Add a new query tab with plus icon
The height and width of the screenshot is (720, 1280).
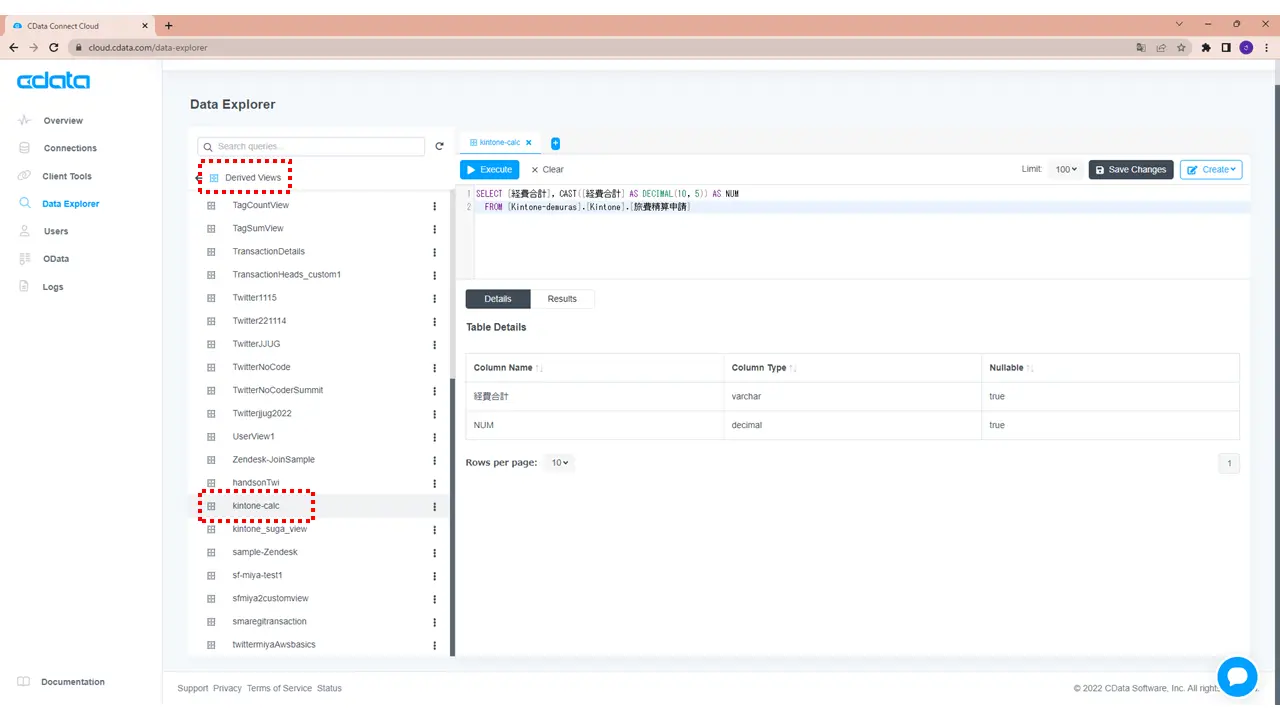pos(556,143)
